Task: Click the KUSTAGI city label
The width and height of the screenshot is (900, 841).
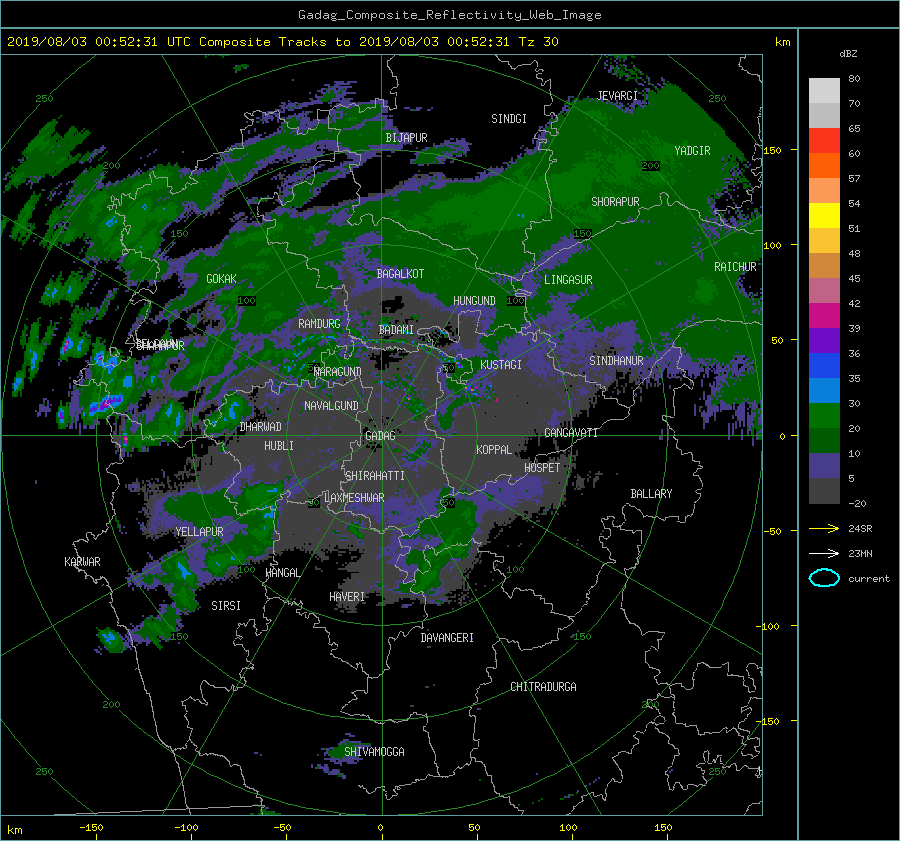Action: [501, 365]
